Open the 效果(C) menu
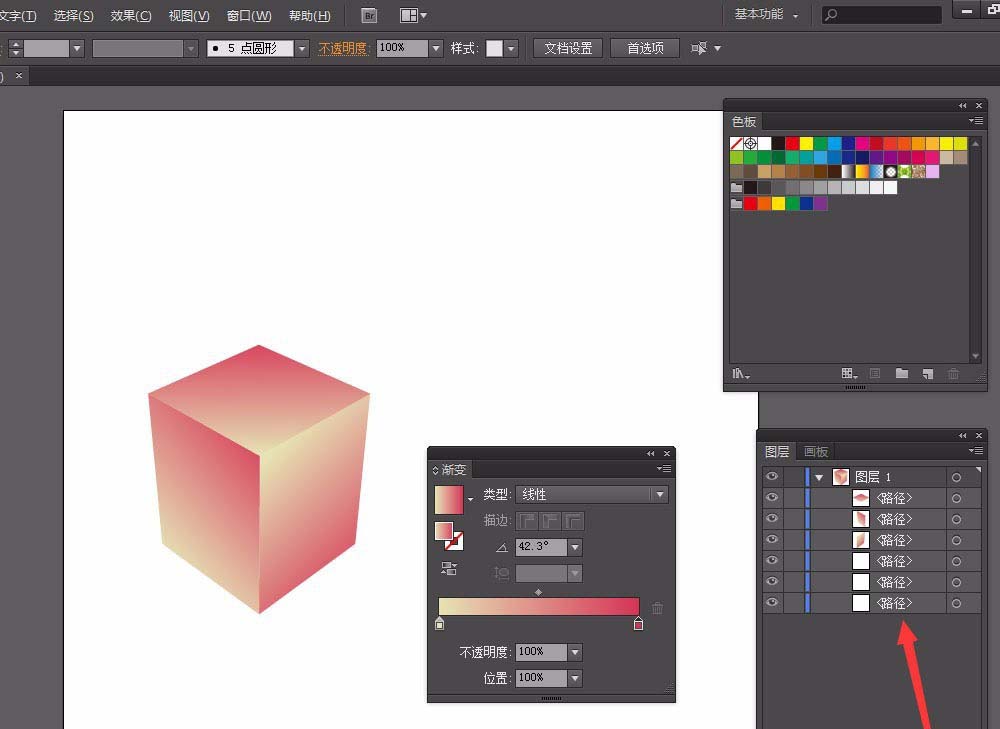Screen dimensions: 1000x729 point(131,16)
